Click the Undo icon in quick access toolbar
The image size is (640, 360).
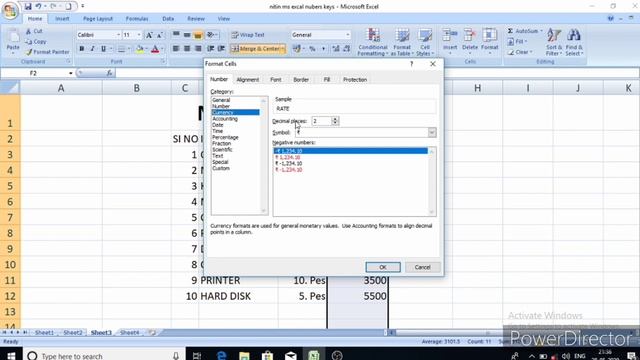coord(38,6)
